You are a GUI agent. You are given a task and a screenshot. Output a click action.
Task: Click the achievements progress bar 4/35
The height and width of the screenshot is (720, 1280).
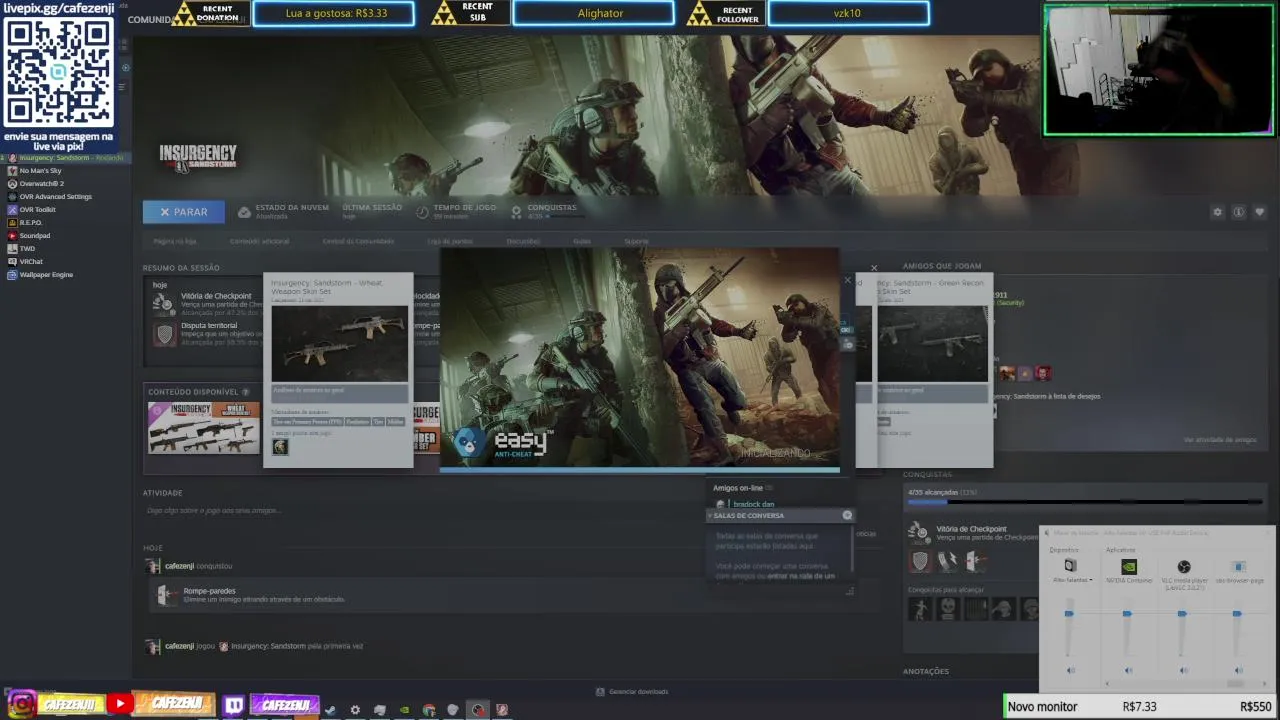pyautogui.click(x=1084, y=502)
